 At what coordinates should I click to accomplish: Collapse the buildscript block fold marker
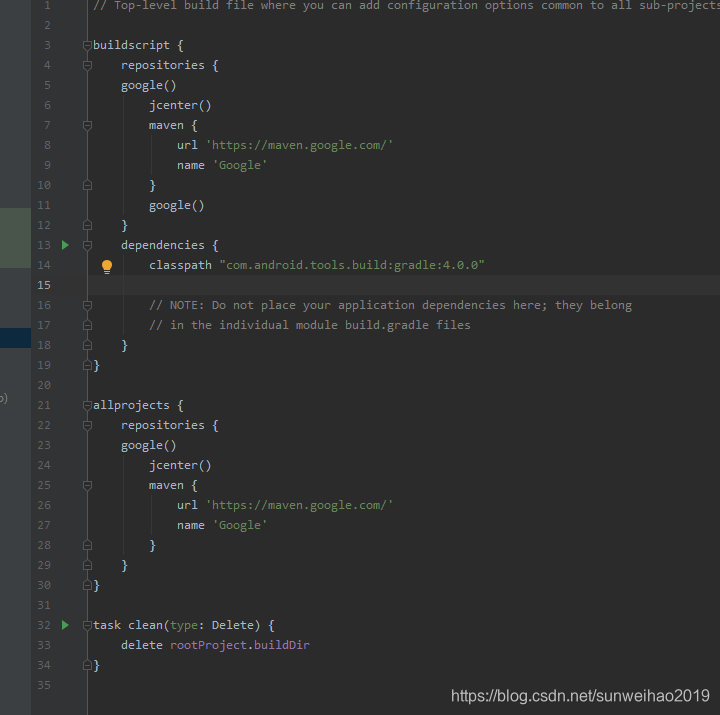pos(87,45)
